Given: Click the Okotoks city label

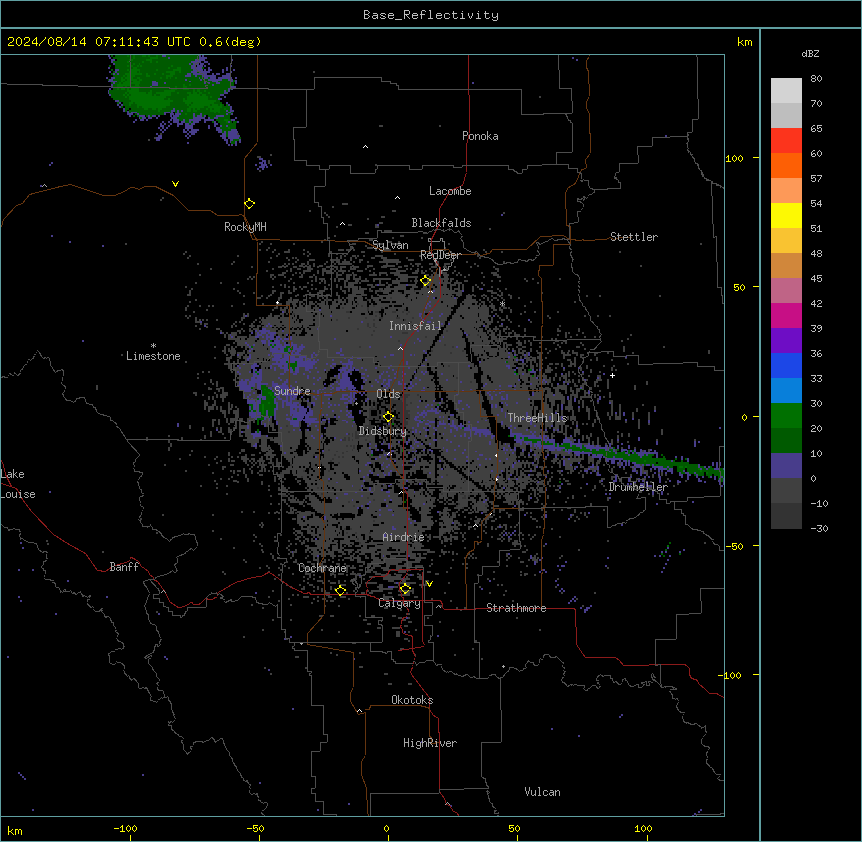Looking at the screenshot, I should (x=412, y=700).
